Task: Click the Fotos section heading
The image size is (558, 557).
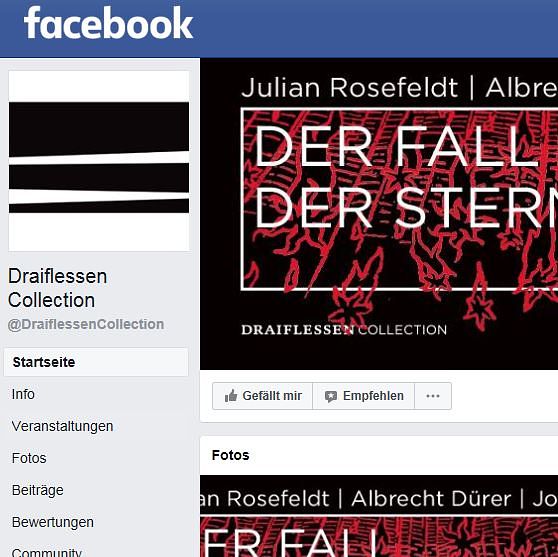Action: tap(230, 455)
